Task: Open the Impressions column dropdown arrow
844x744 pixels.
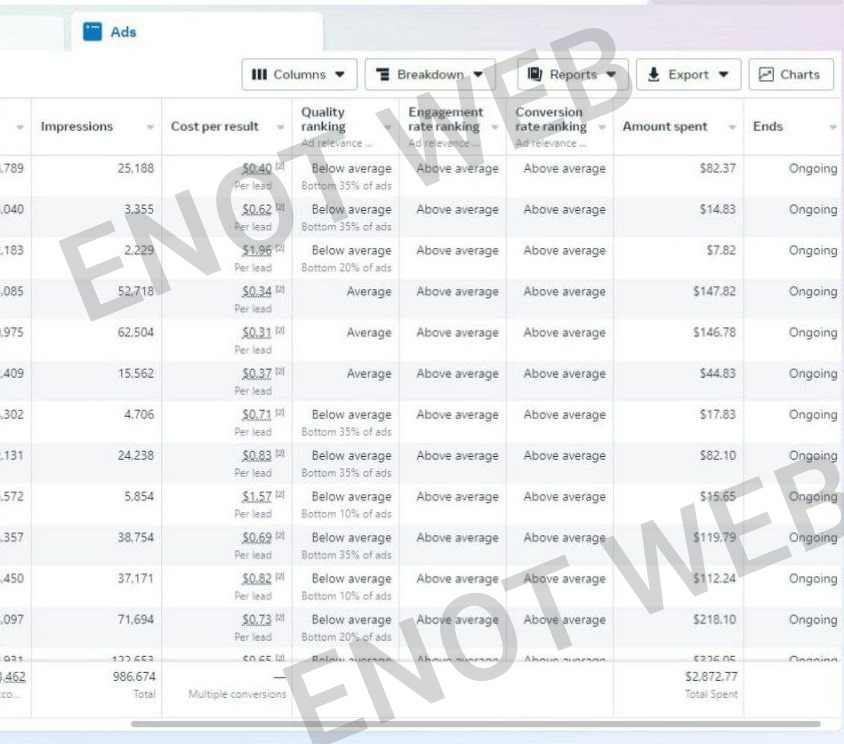Action: click(x=150, y=127)
